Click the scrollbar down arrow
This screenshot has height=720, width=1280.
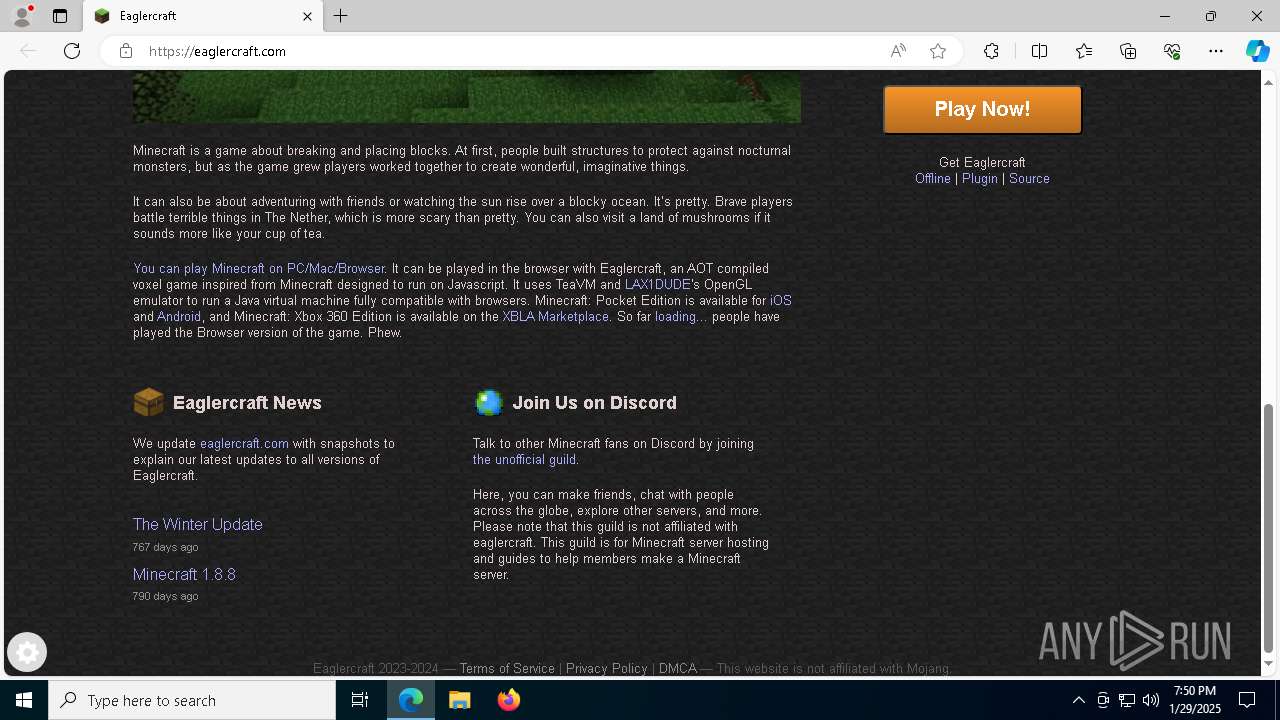click(x=1269, y=664)
